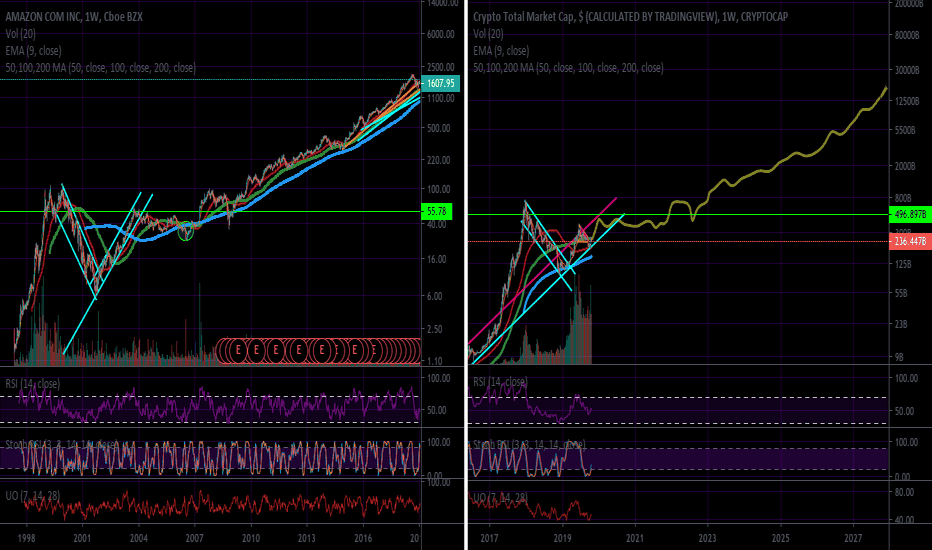Select UO (7, 14, 28) label in Crypto chart
Image resolution: width=932 pixels, height=550 pixels.
500,497
